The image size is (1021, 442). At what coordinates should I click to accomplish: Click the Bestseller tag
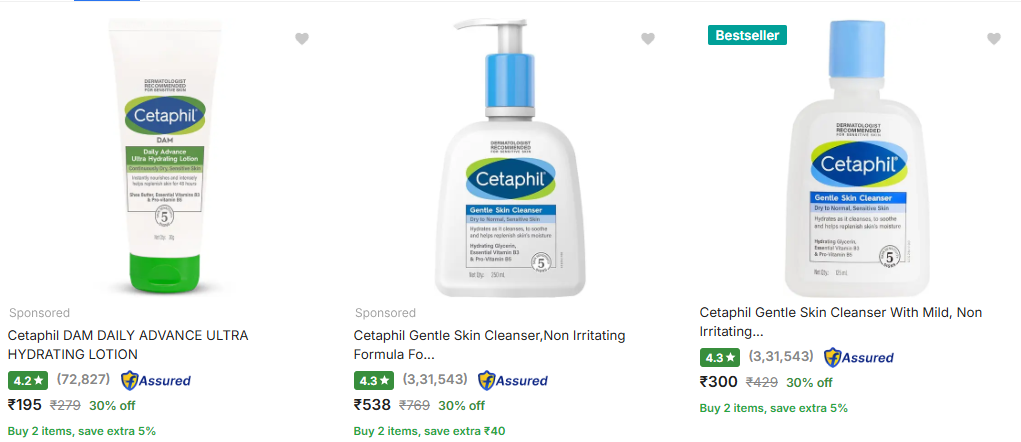[x=747, y=35]
